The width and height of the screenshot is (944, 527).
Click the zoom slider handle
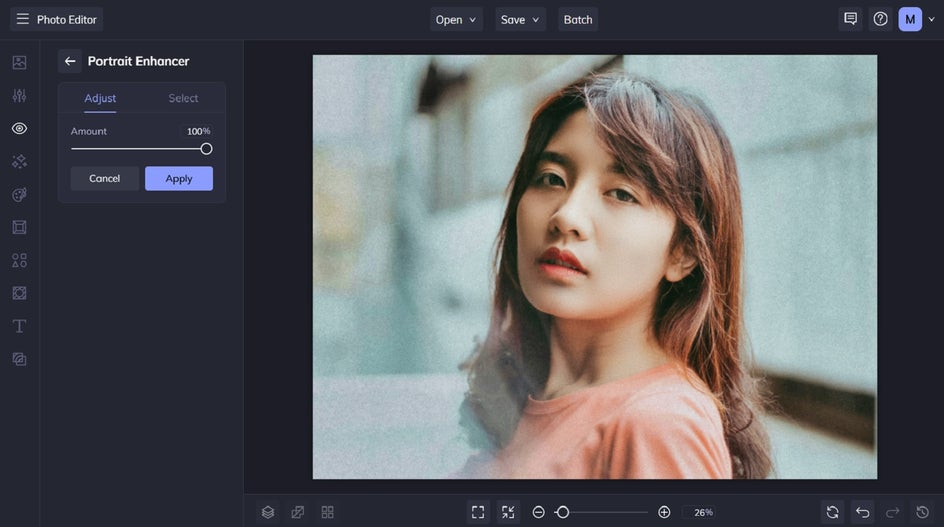click(x=562, y=512)
